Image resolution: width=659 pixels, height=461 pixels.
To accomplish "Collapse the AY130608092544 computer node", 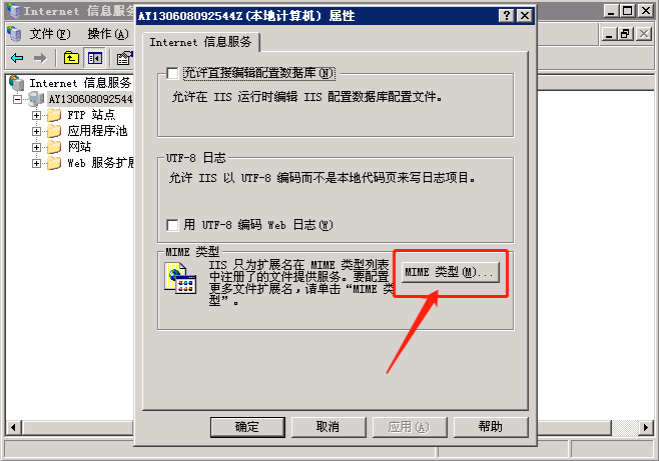I will pyautogui.click(x=17, y=100).
